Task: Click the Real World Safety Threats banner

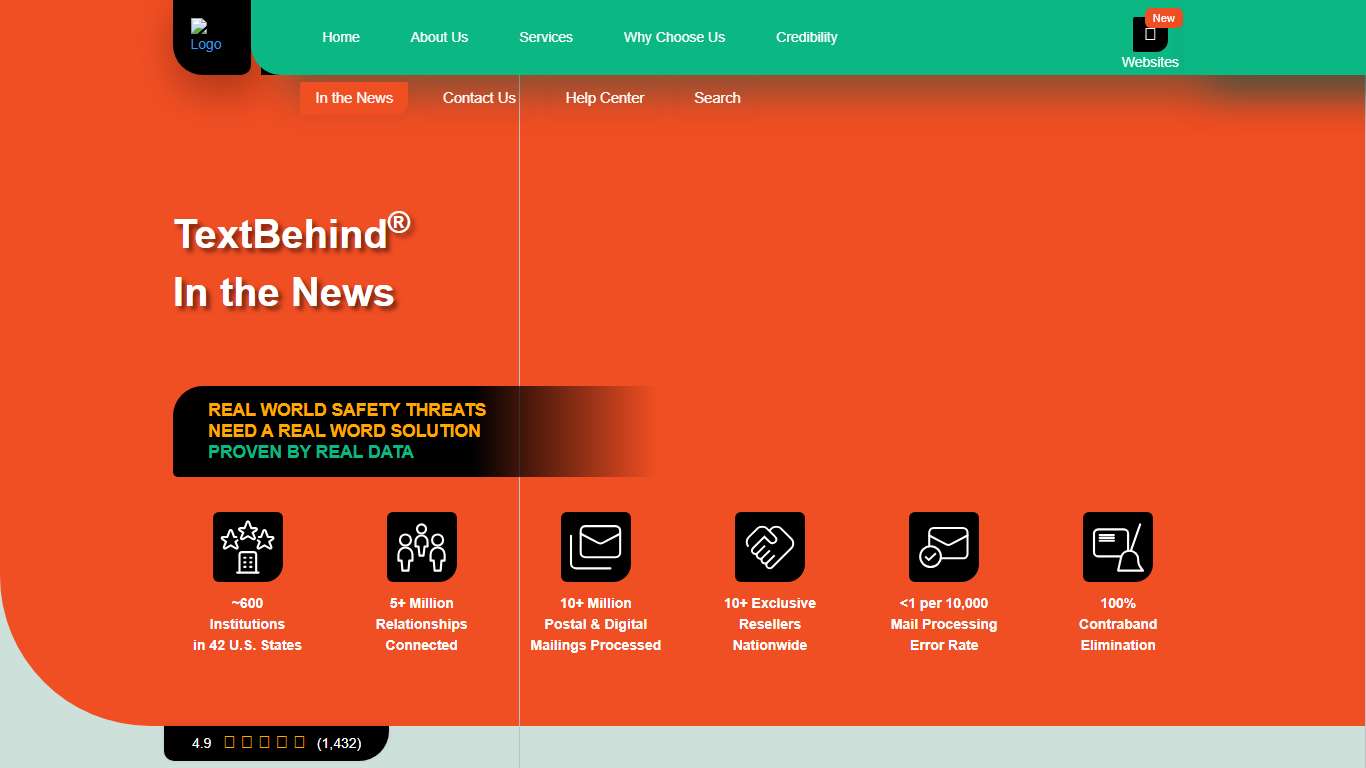Action: tap(347, 431)
